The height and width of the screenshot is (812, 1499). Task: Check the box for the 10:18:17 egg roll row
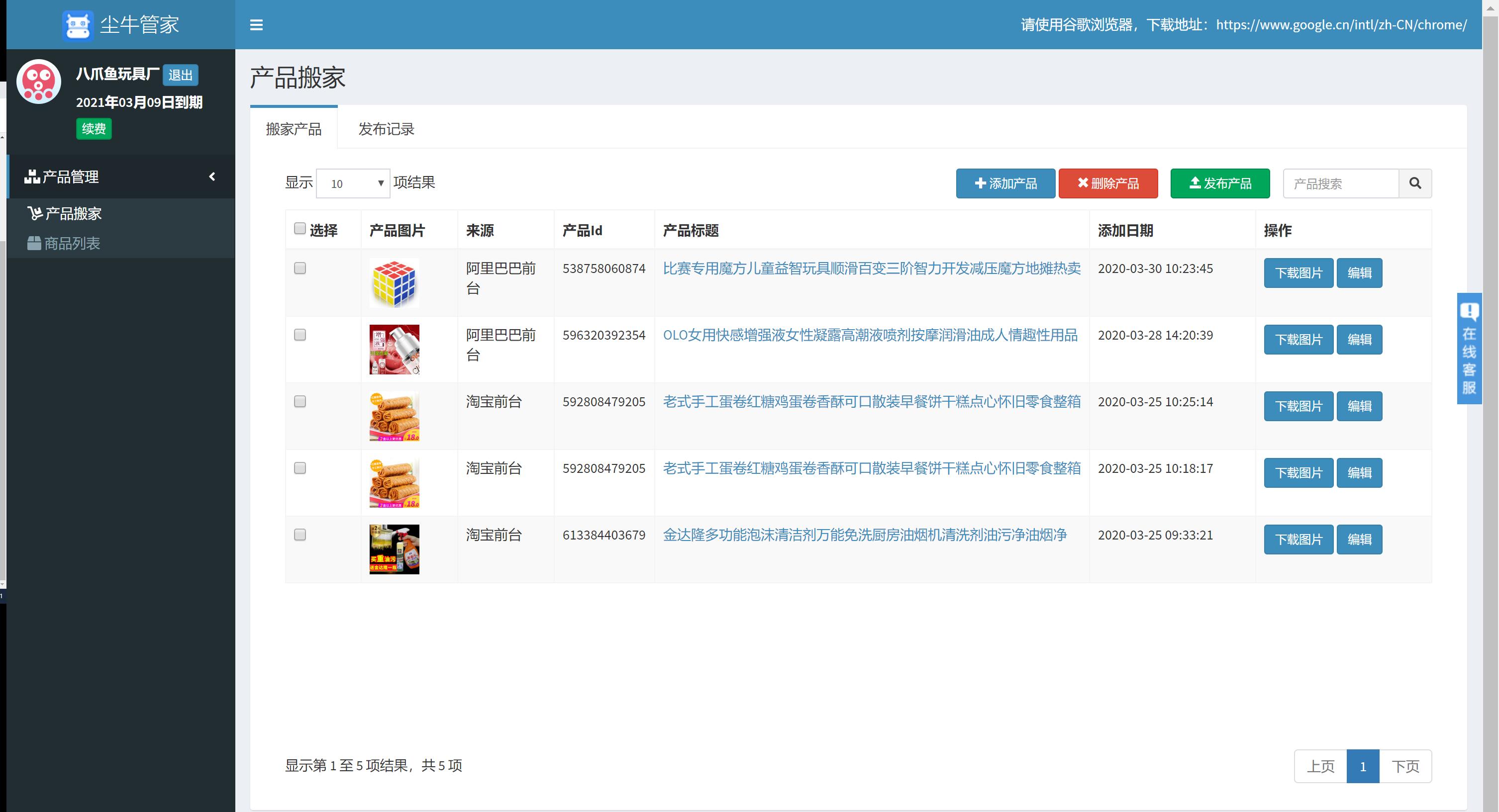tap(300, 468)
